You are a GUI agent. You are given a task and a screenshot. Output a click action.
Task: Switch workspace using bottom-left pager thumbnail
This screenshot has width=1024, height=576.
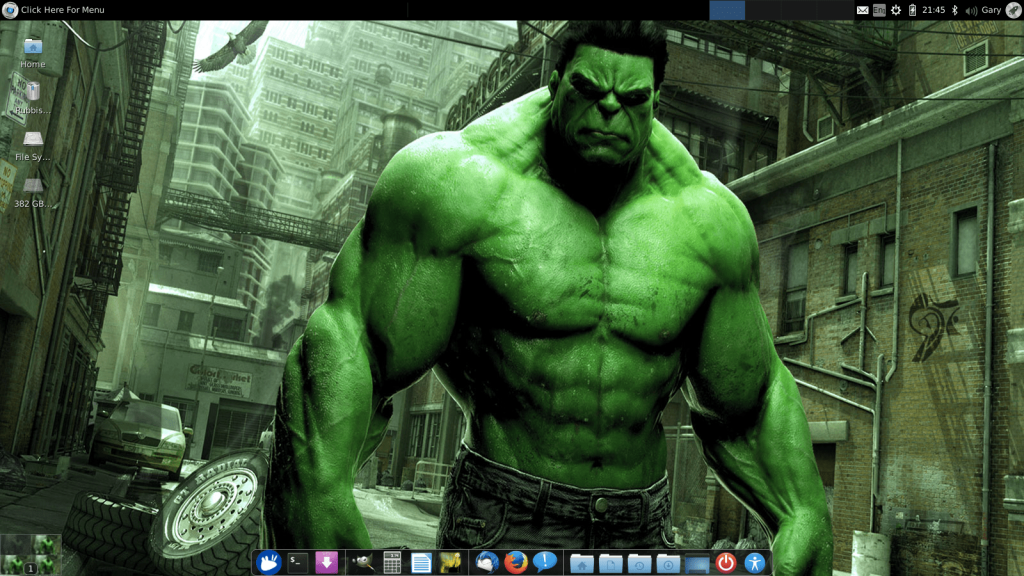pyautogui.click(x=31, y=555)
